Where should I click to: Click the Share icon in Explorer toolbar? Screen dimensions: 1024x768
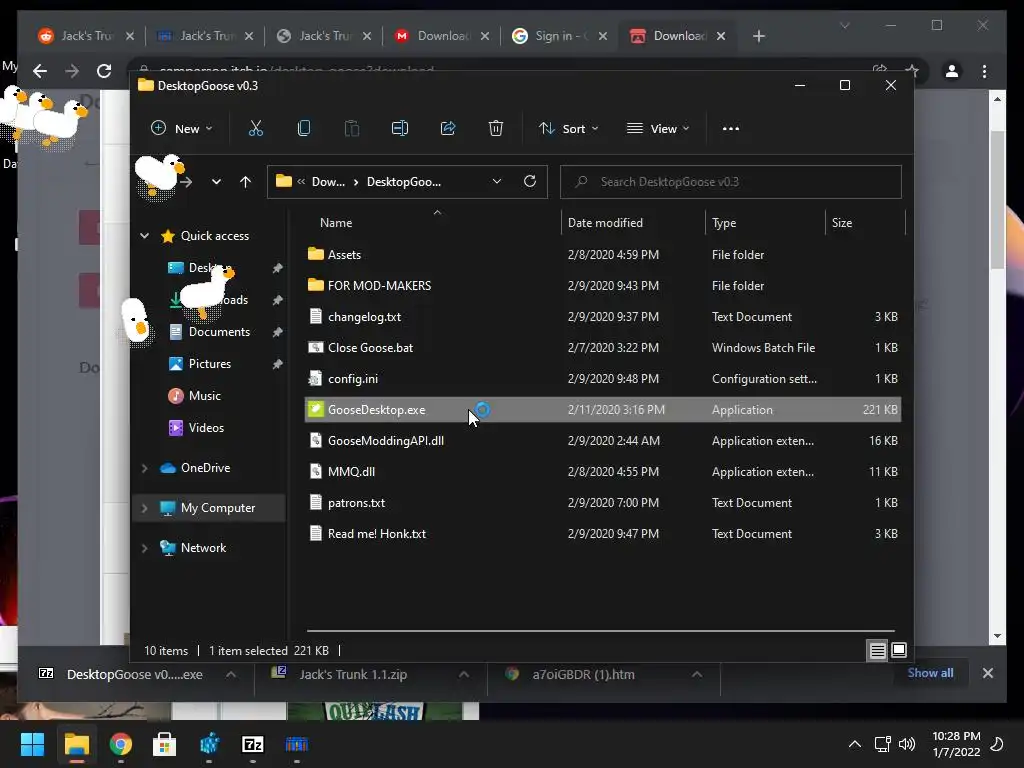[448, 129]
